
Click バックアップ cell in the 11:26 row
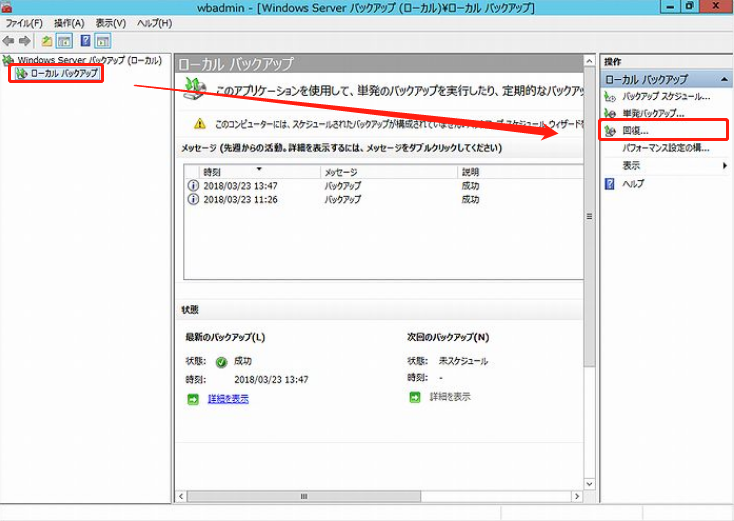tap(343, 199)
